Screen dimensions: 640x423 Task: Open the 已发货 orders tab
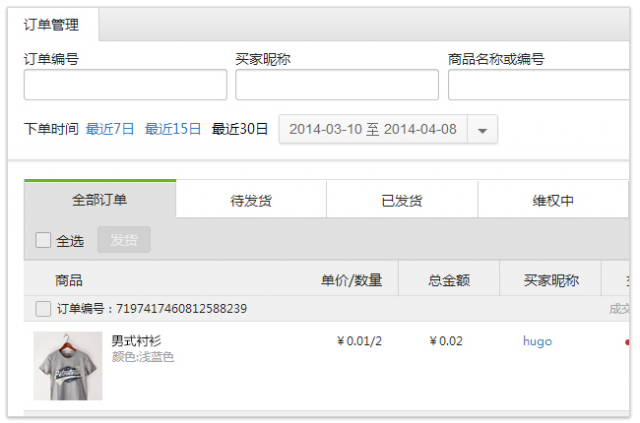point(402,201)
